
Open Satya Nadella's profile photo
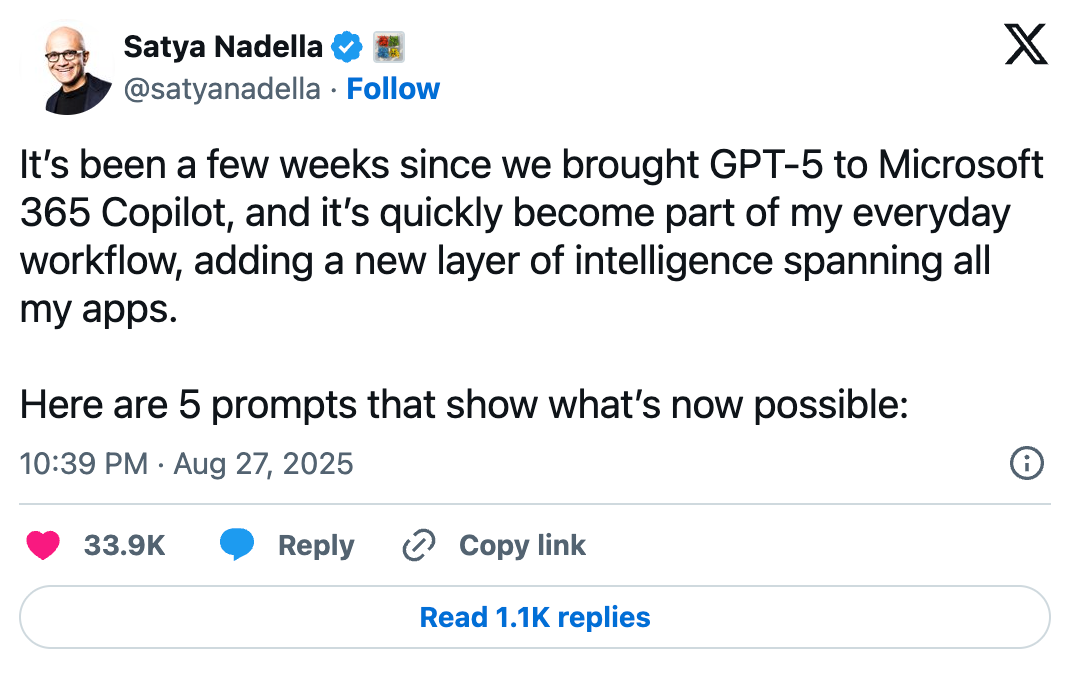click(x=78, y=68)
